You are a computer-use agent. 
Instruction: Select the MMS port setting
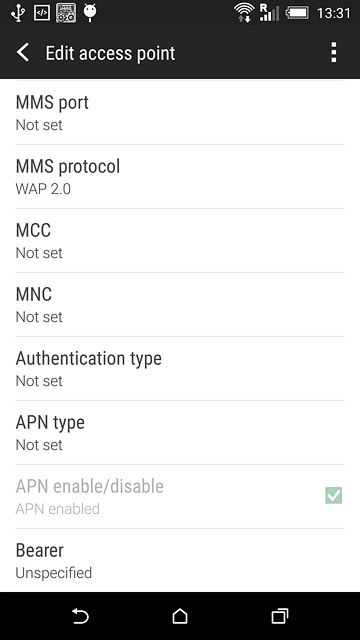click(180, 112)
